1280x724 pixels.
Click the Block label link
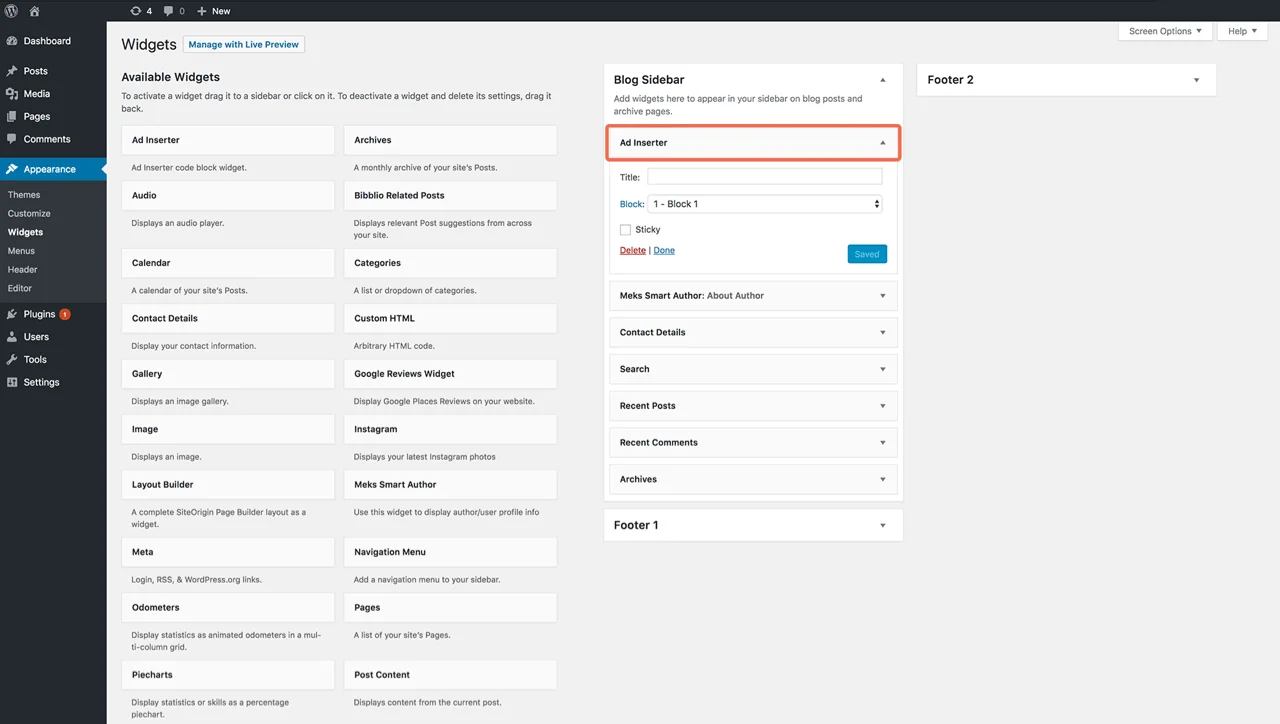(632, 204)
